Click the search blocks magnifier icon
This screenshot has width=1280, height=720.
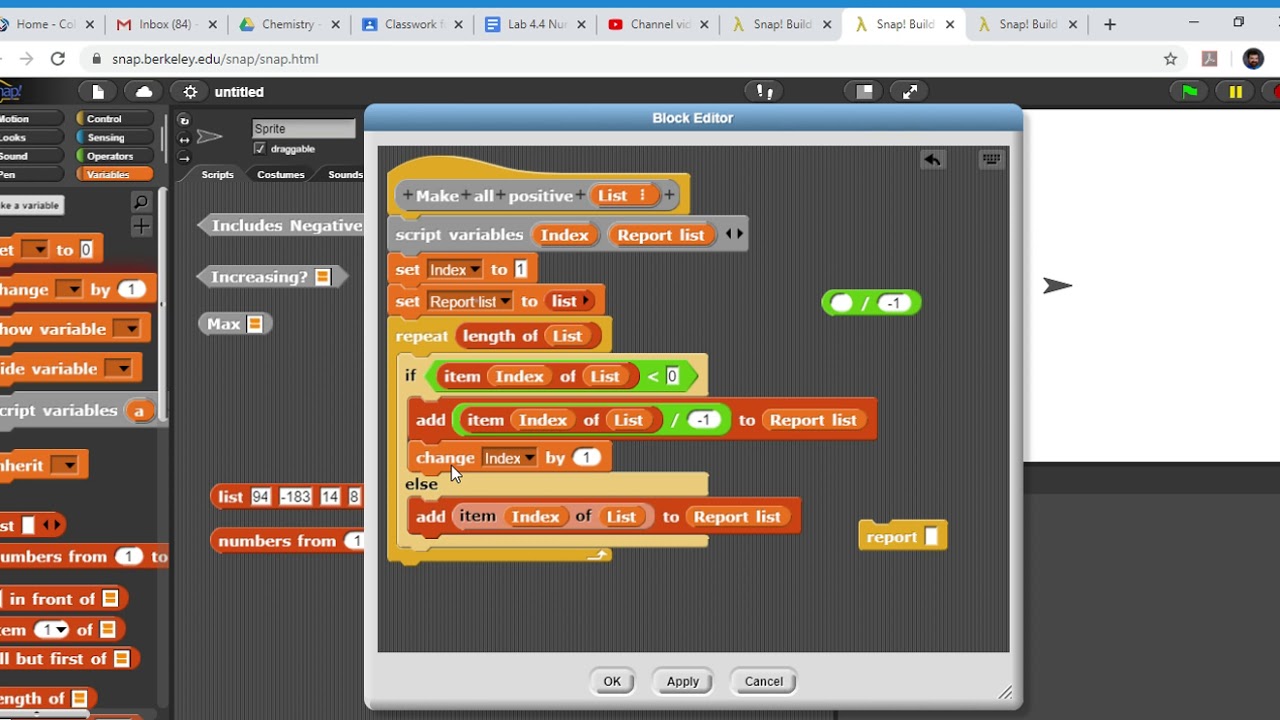[141, 203]
